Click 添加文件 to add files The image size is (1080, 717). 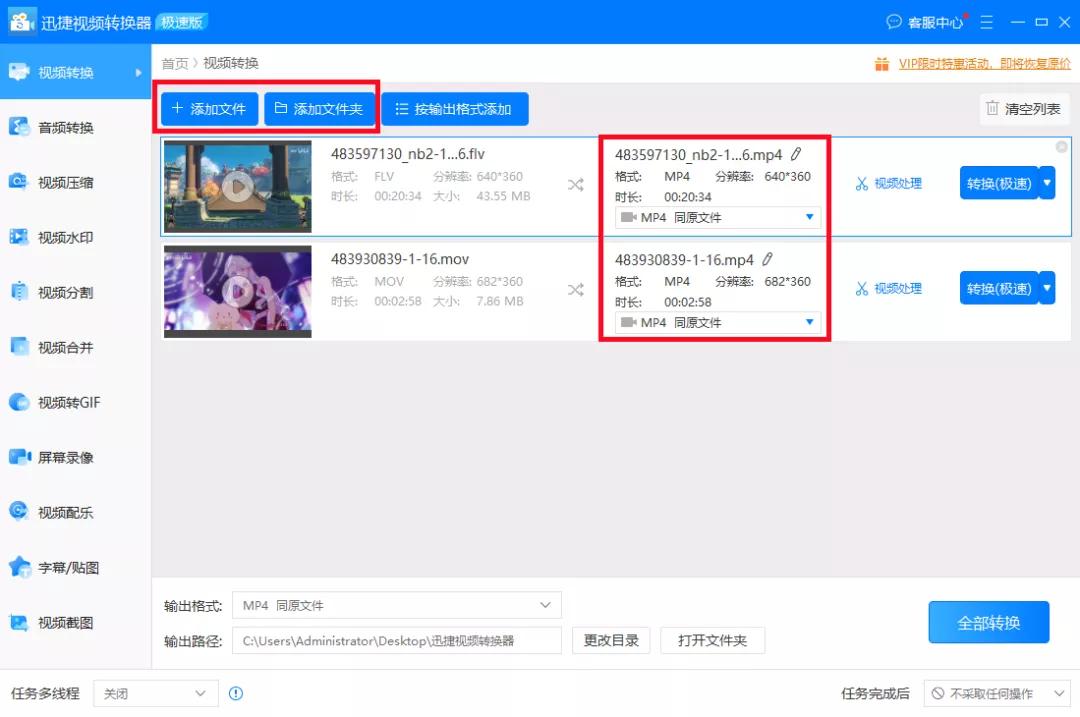pyautogui.click(x=208, y=108)
